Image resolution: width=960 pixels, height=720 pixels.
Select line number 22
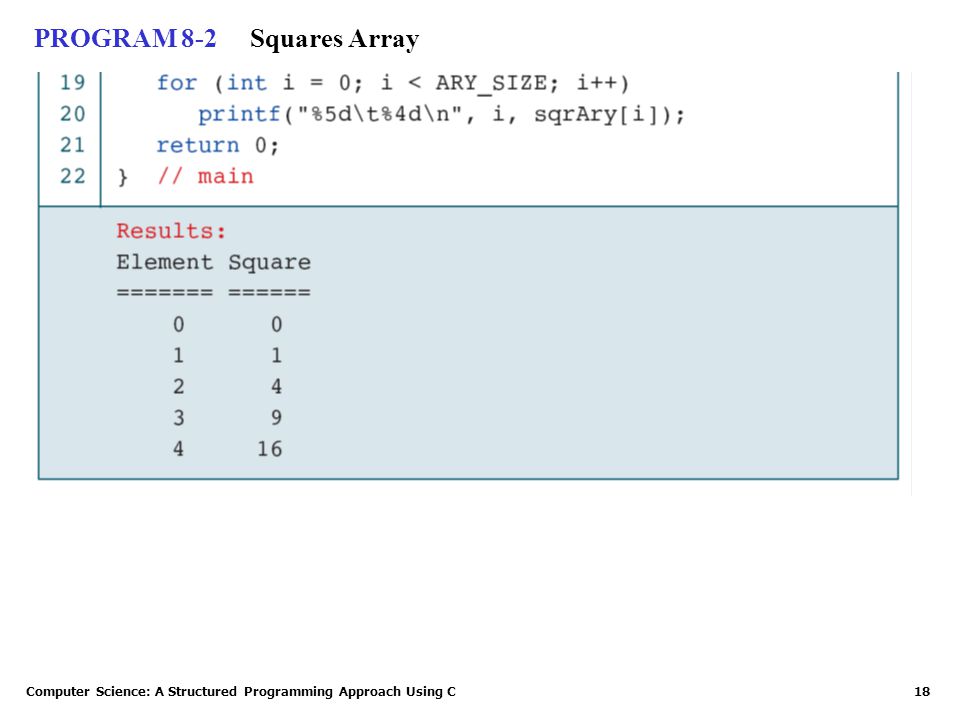pos(72,176)
